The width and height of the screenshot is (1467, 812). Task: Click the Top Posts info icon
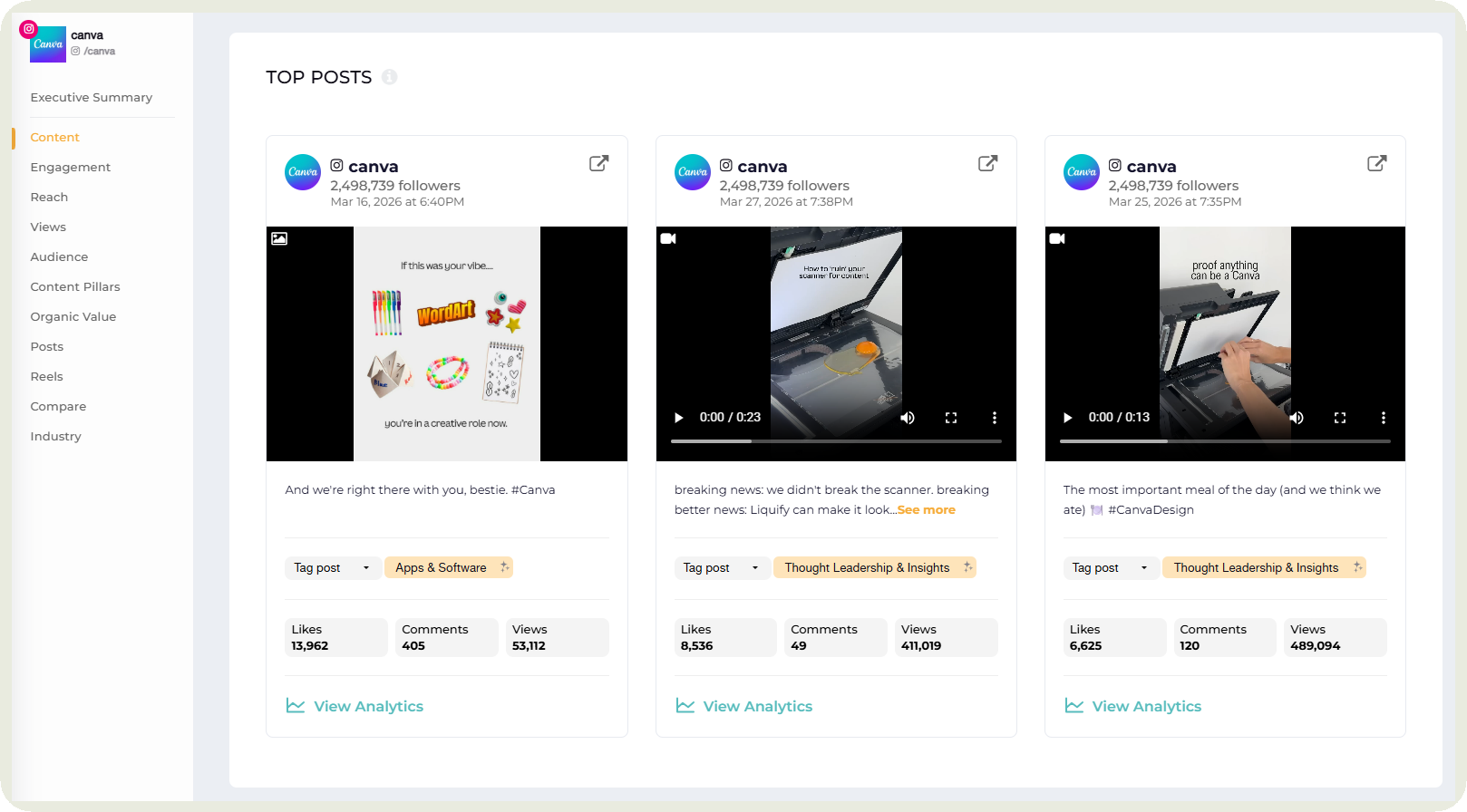[x=389, y=77]
